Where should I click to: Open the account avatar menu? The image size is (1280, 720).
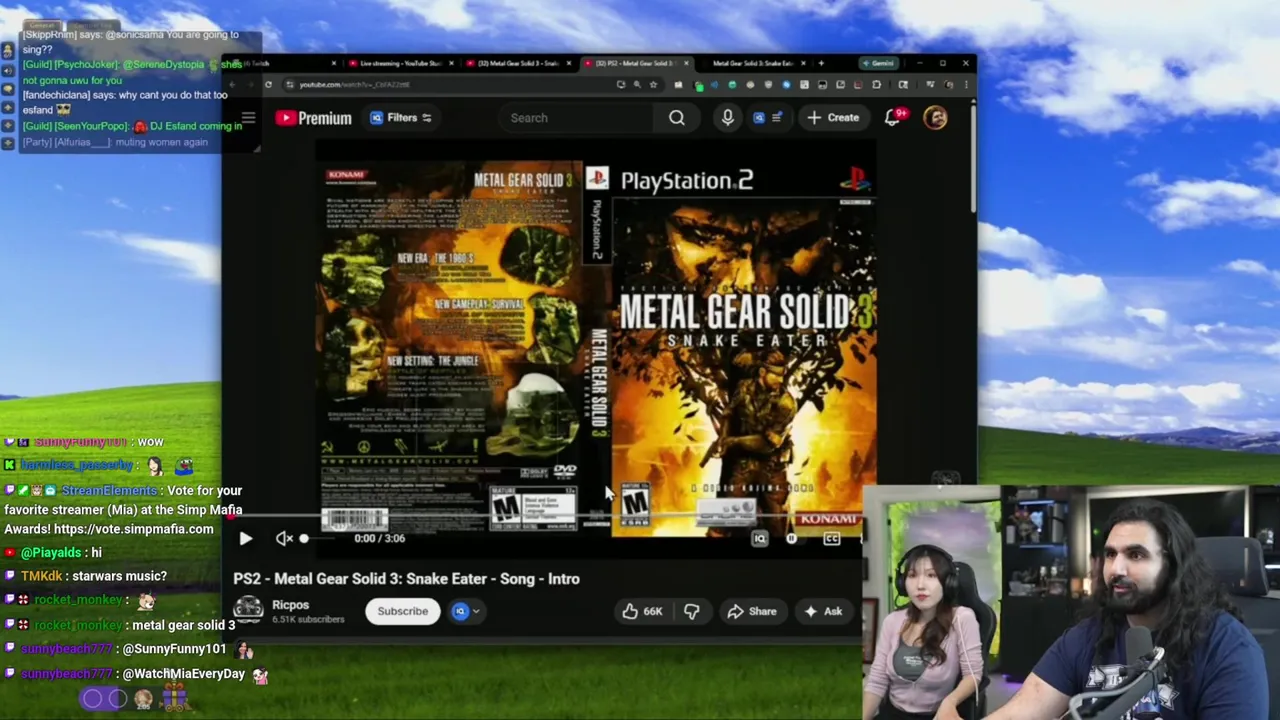[935, 118]
